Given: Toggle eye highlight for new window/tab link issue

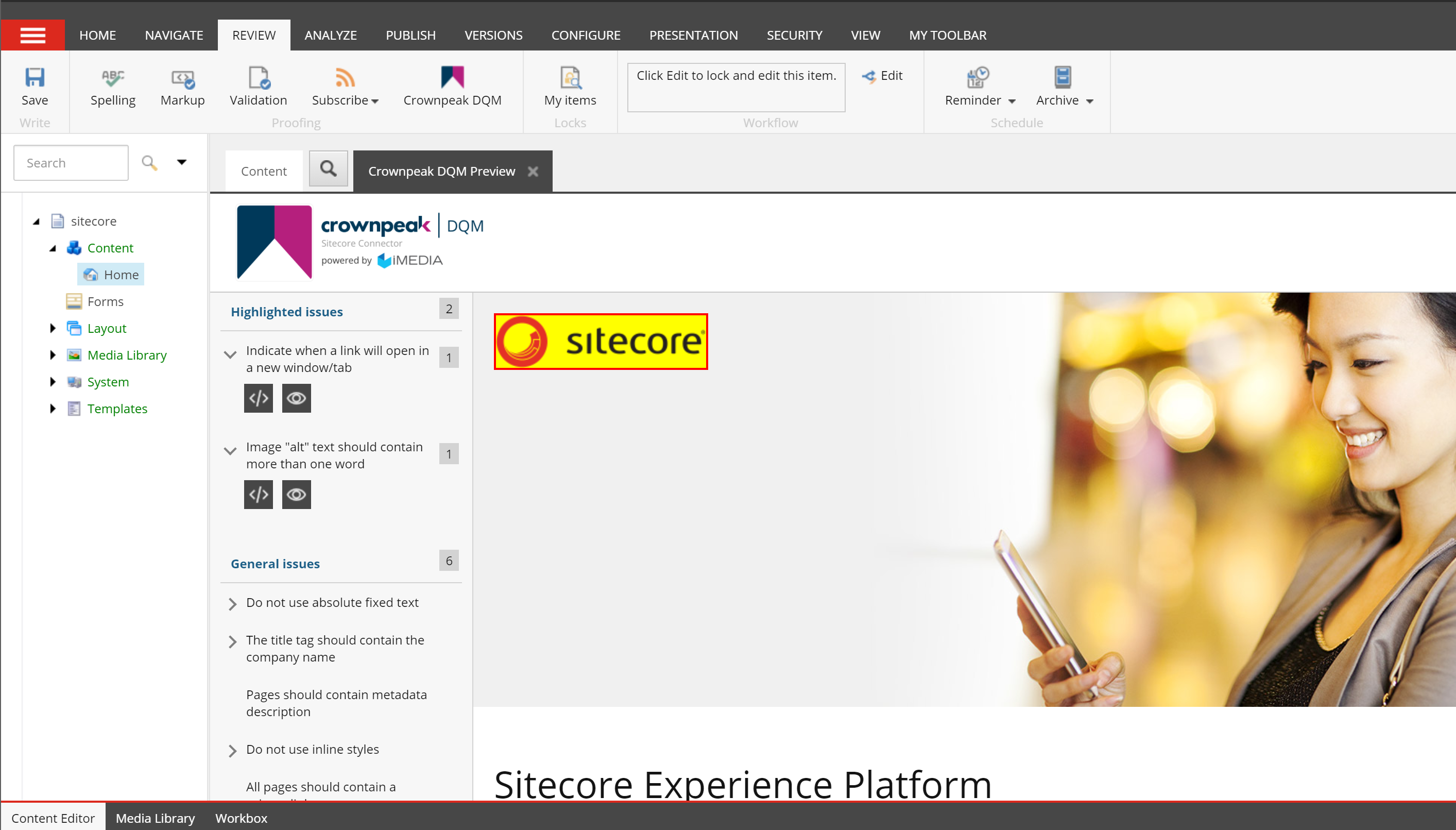Looking at the screenshot, I should point(296,398).
